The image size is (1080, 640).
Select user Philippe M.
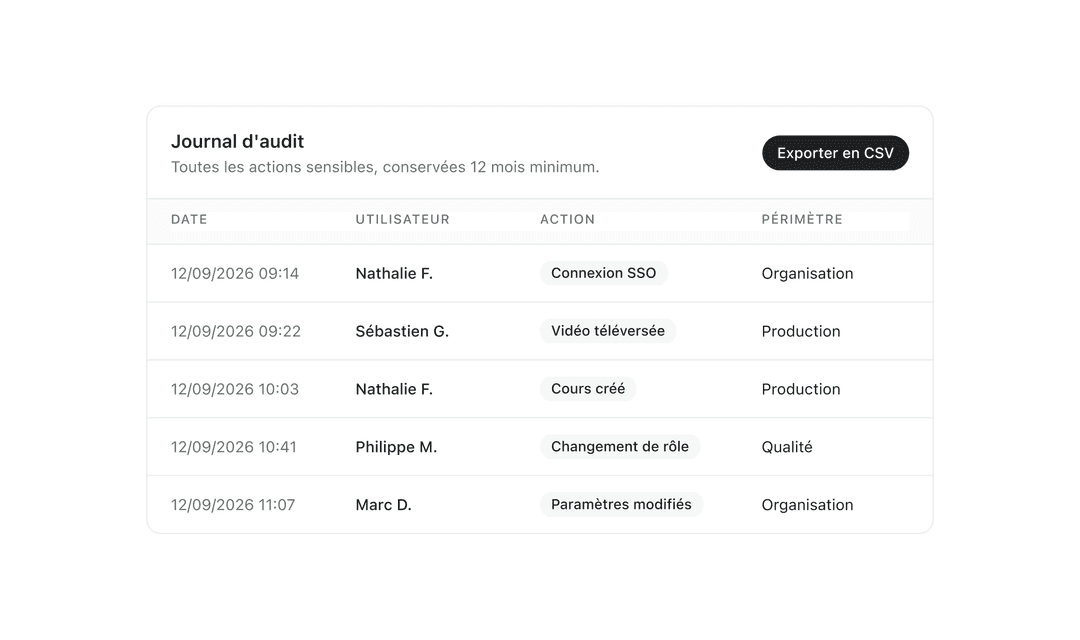396,447
